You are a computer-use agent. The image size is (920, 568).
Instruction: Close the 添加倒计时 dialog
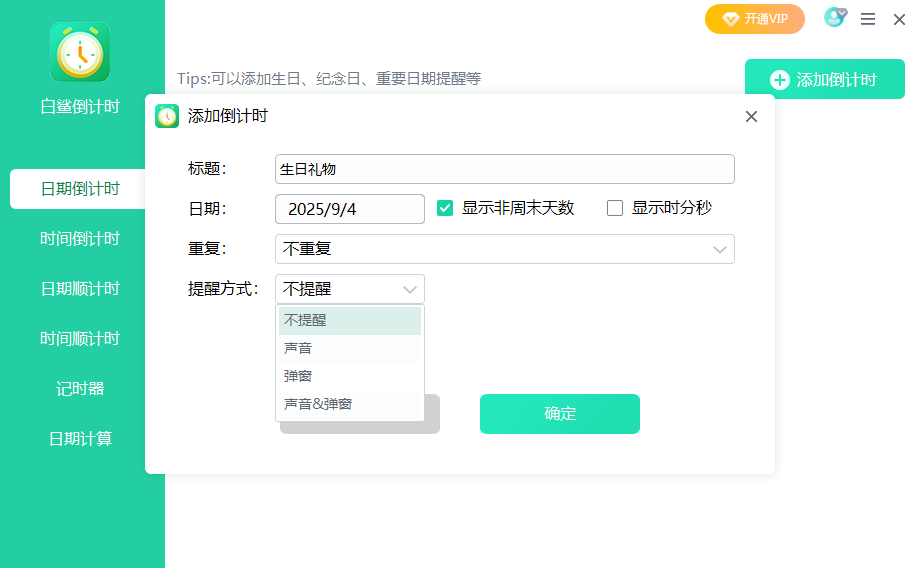(752, 116)
